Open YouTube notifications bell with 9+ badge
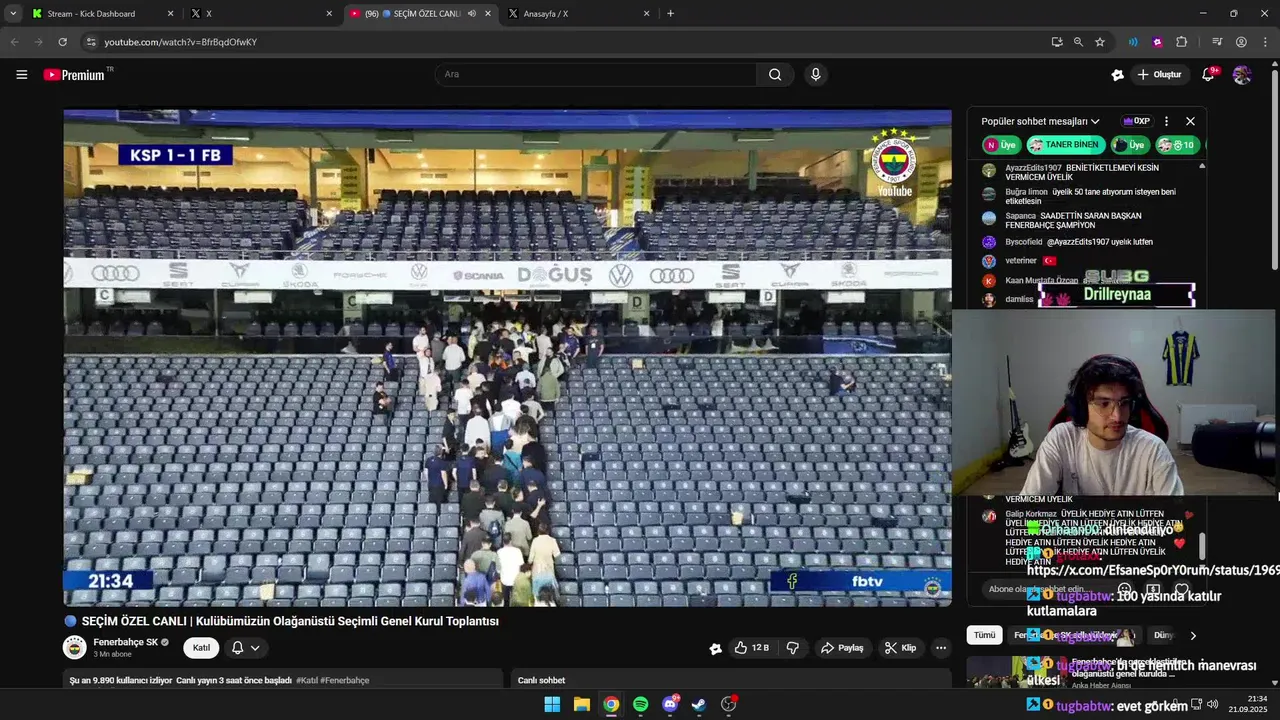 (1208, 74)
